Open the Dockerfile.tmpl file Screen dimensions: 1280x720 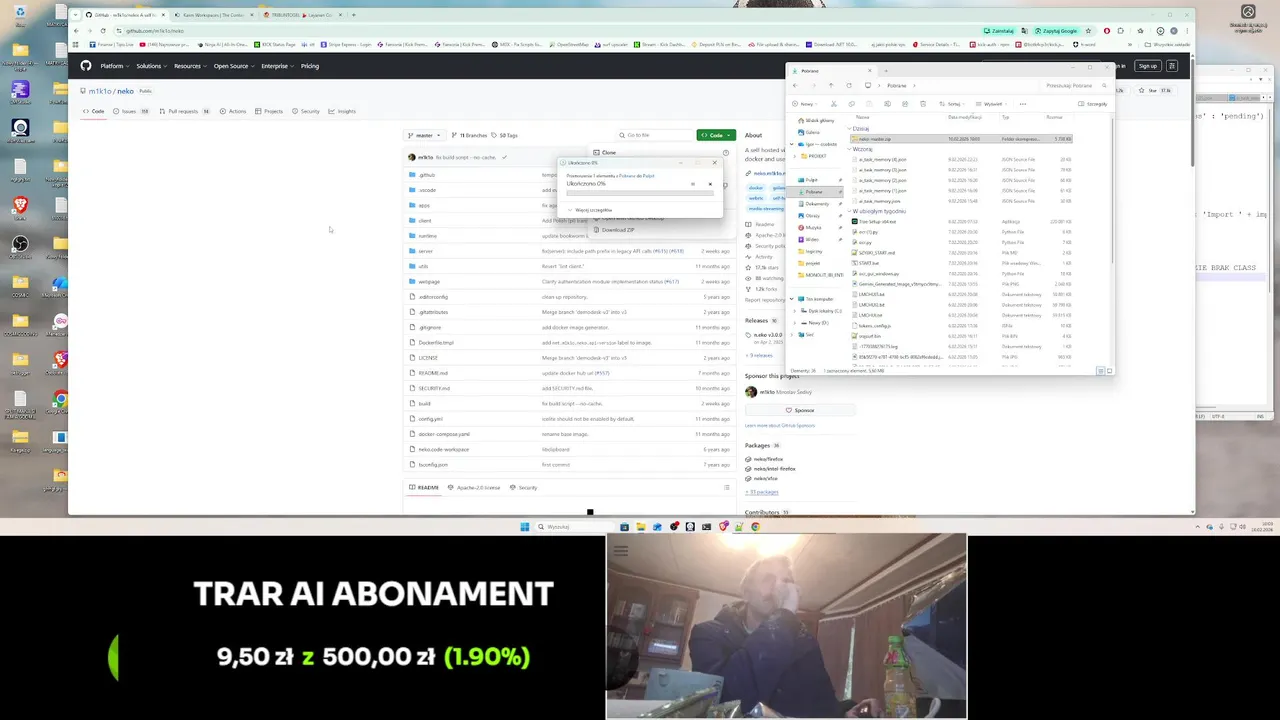point(436,343)
